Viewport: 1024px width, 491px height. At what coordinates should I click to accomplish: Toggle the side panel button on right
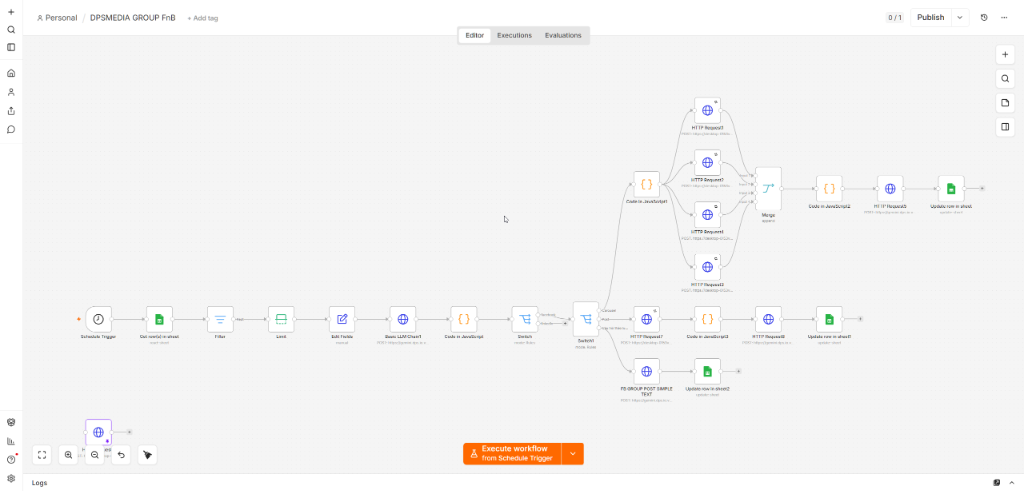(1005, 127)
